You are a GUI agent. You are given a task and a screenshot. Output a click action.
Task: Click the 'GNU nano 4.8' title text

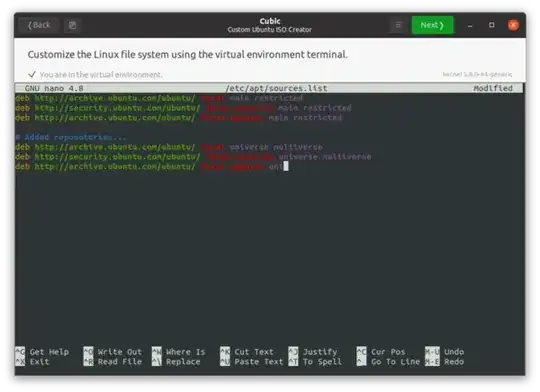[54, 89]
